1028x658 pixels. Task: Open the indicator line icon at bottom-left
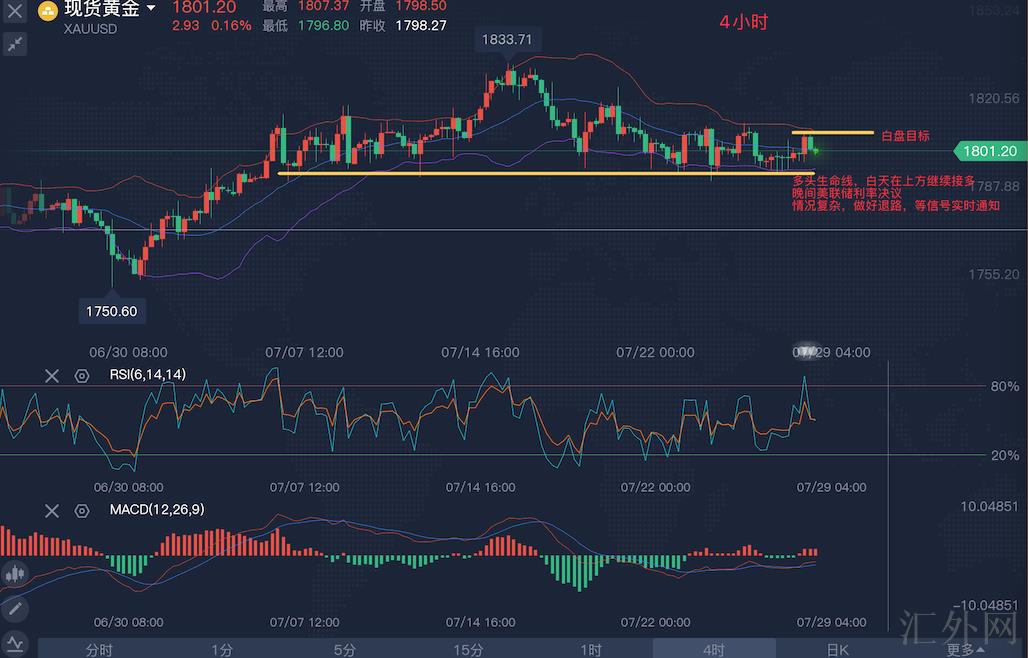(15, 641)
